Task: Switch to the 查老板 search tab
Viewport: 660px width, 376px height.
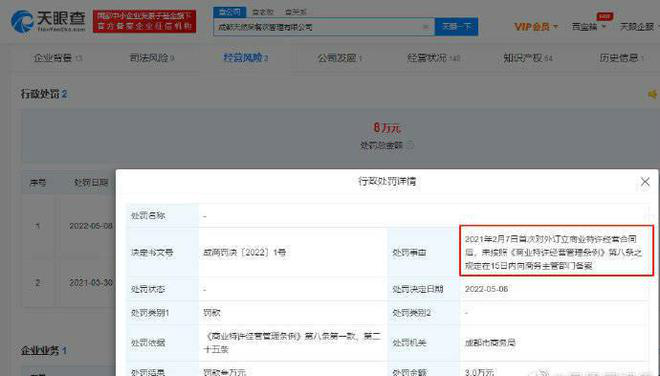Action: [263, 12]
